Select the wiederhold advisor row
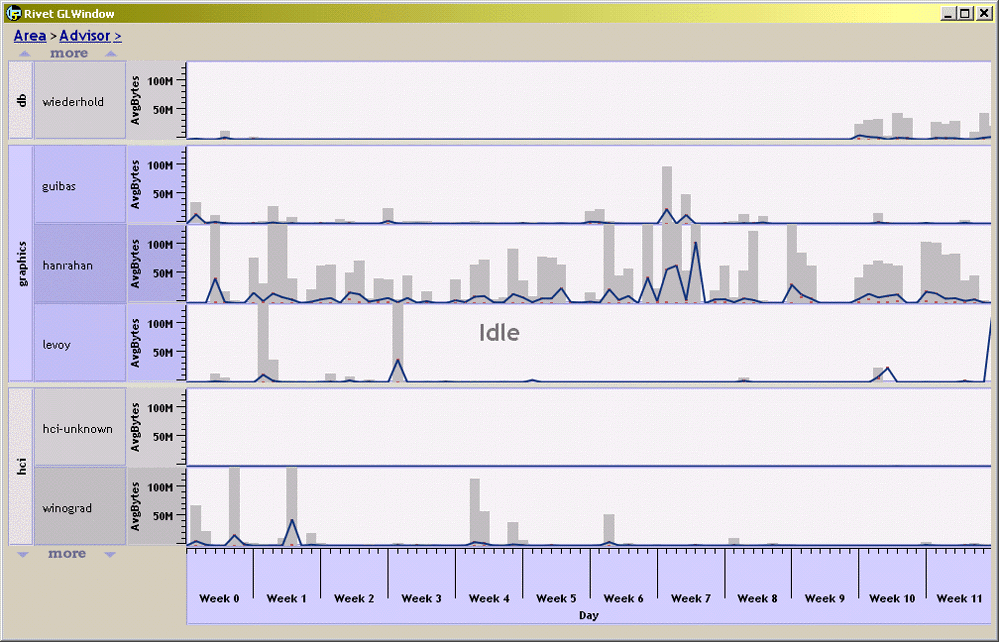The image size is (999, 642). [x=80, y=101]
